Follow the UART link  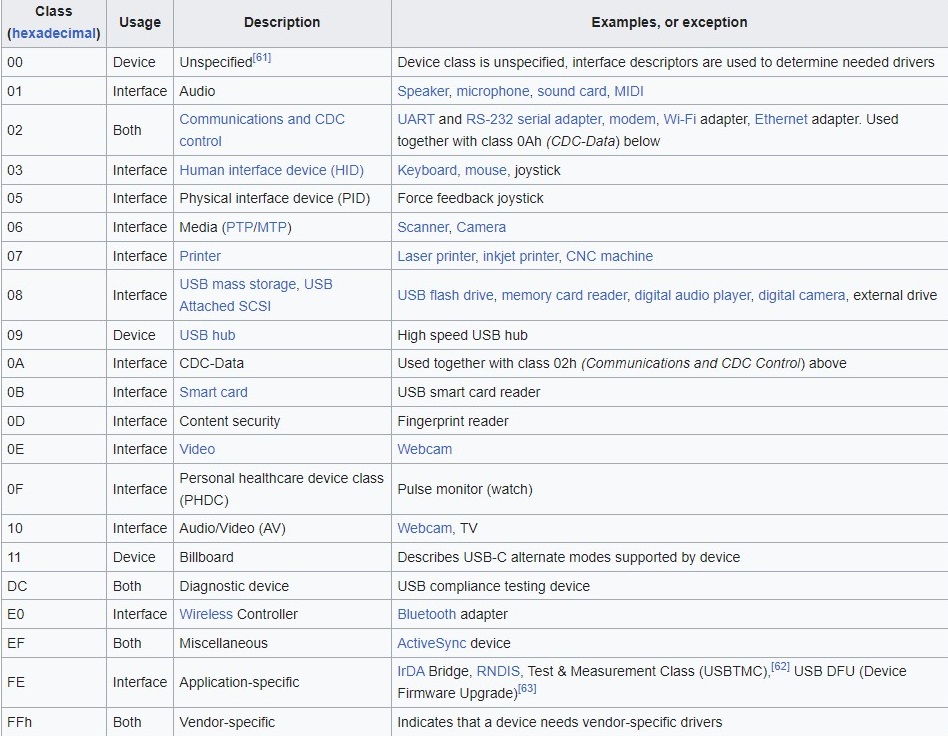(x=416, y=119)
